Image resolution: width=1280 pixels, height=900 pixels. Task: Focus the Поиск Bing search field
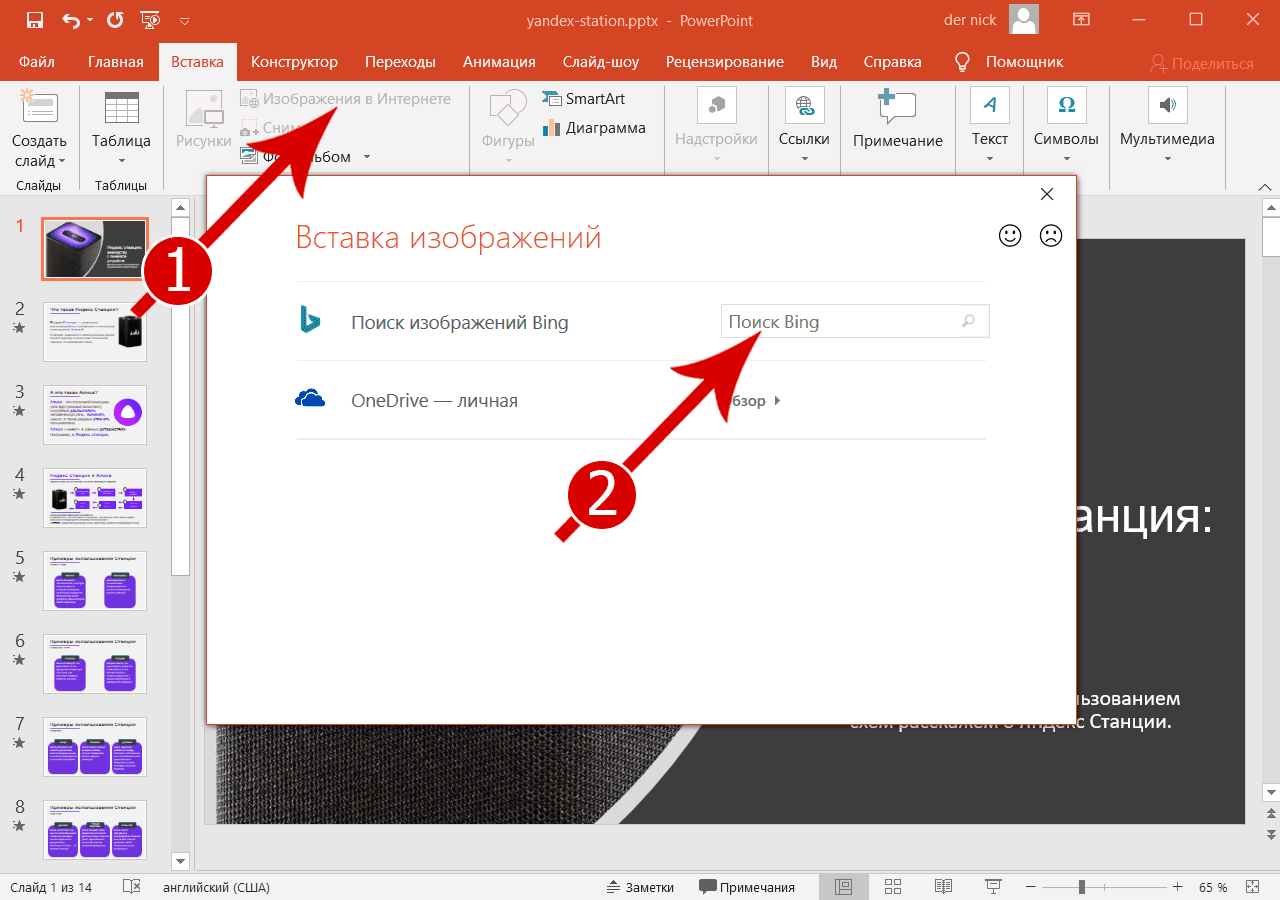point(855,322)
